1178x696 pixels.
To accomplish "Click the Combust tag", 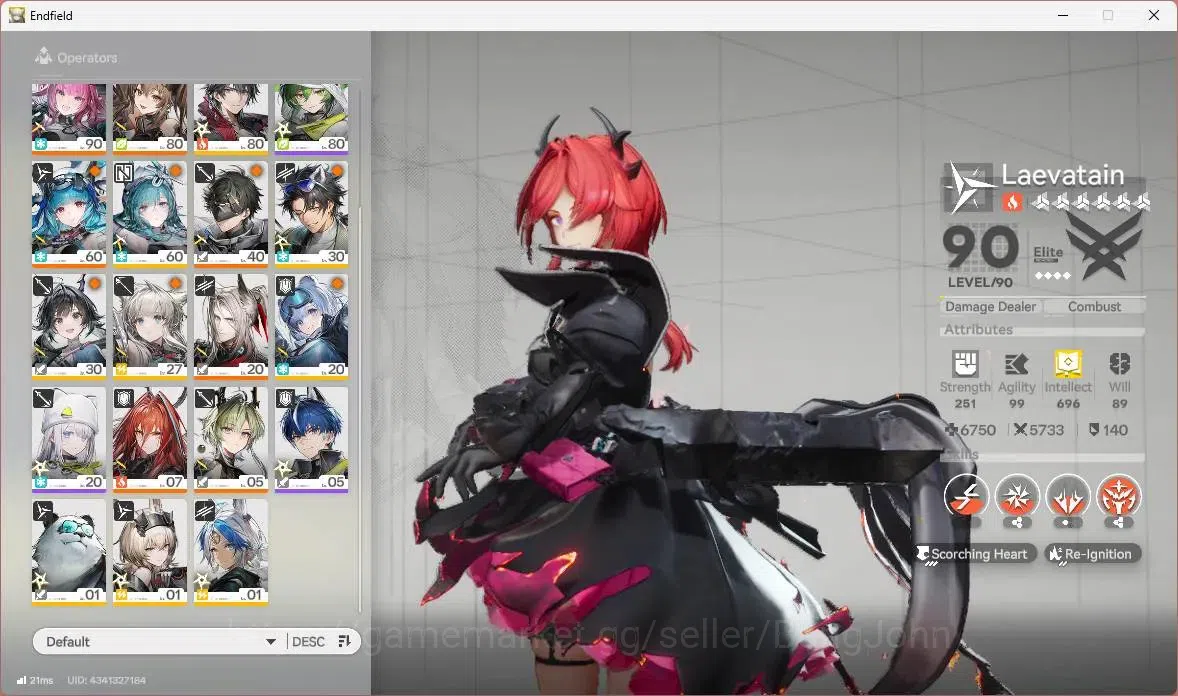I will [x=1095, y=307].
